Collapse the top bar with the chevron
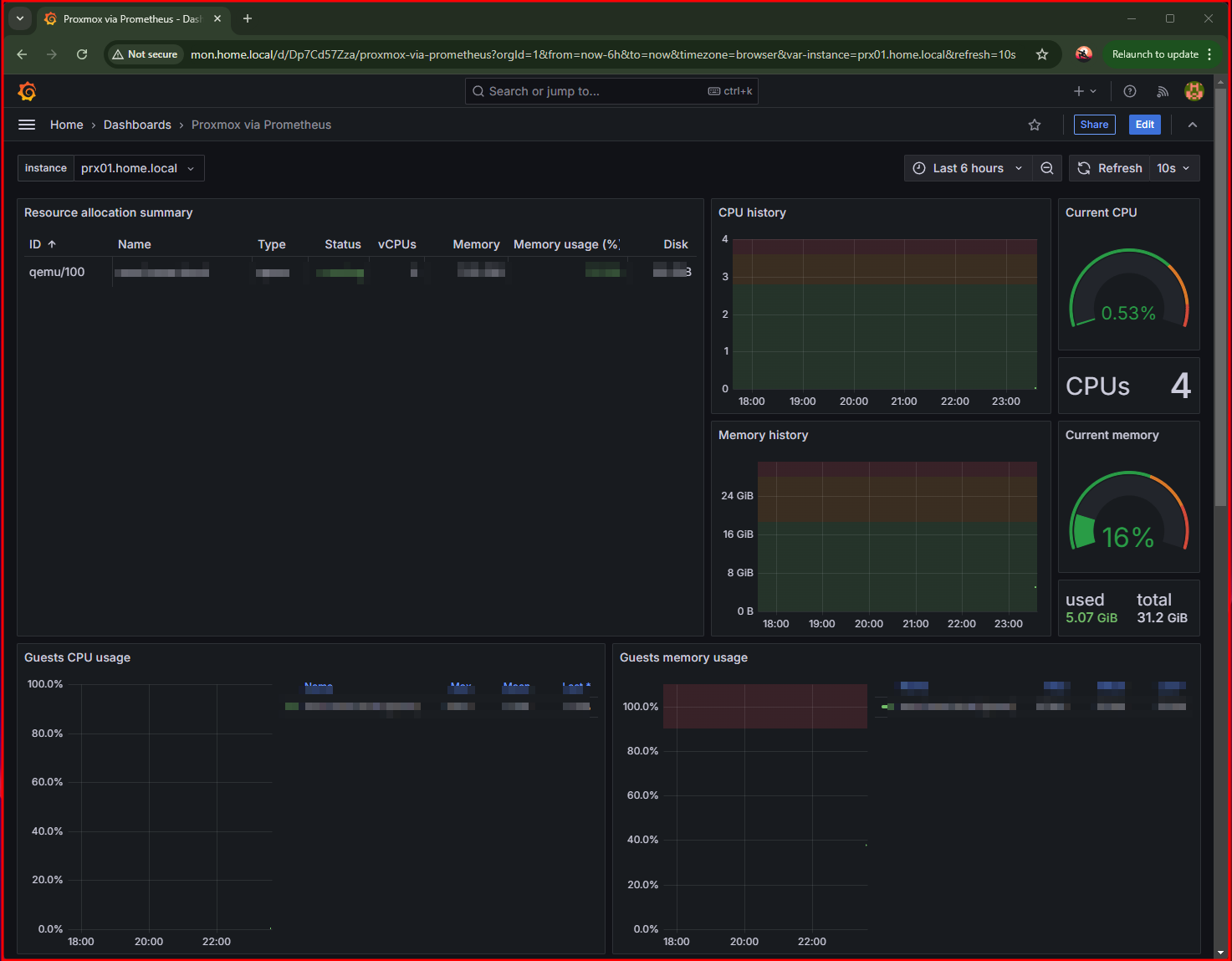The width and height of the screenshot is (1232, 961). [x=1193, y=125]
